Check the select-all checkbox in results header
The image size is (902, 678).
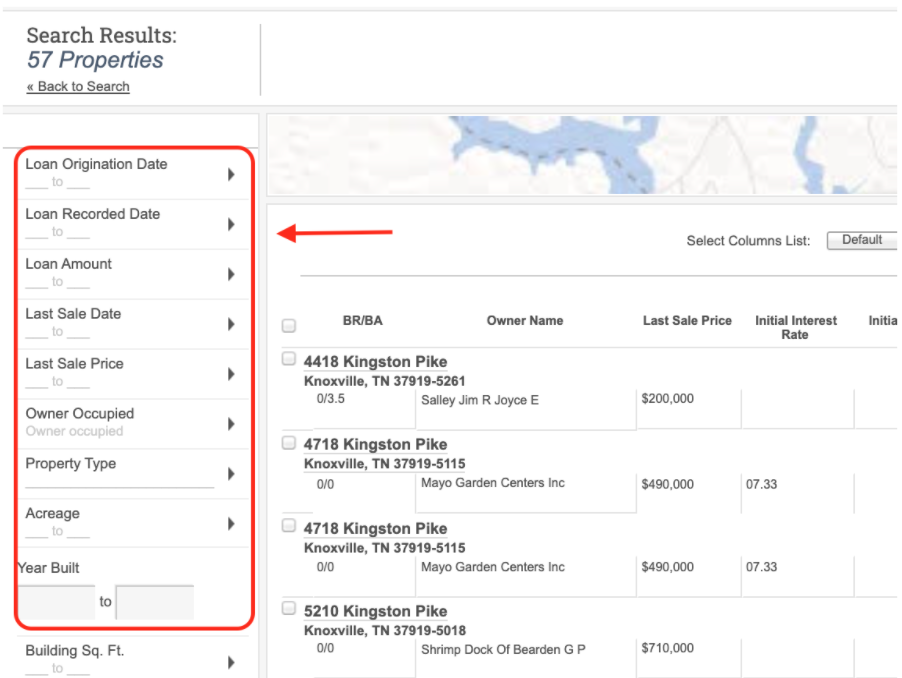click(288, 324)
